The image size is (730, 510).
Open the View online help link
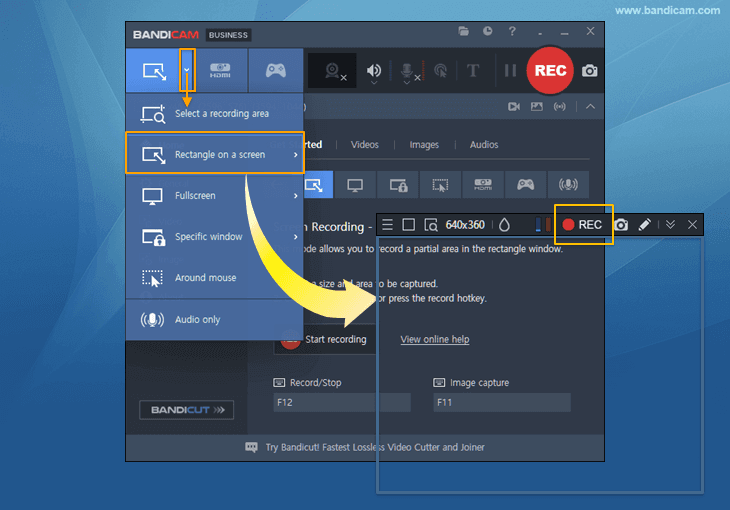(x=435, y=339)
